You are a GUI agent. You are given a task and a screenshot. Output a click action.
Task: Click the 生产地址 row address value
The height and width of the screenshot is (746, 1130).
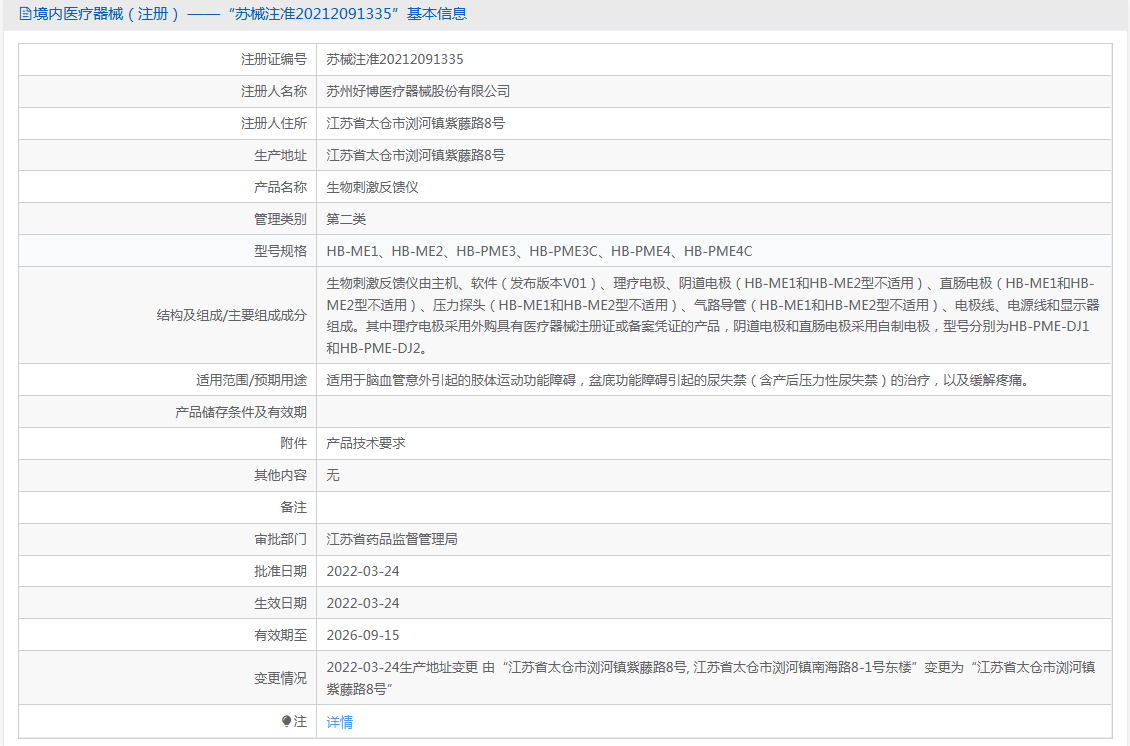[416, 155]
